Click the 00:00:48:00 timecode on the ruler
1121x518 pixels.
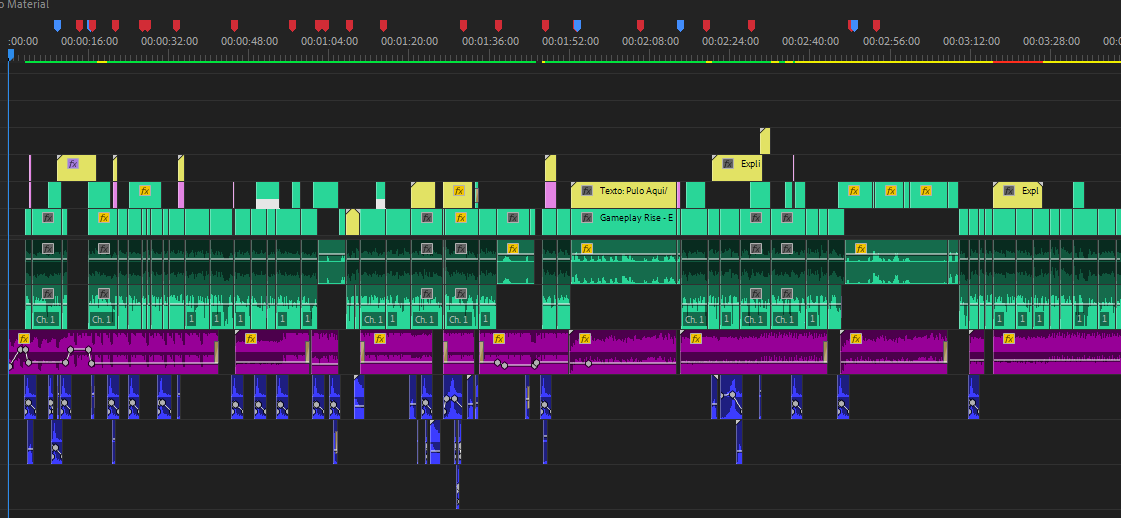pos(250,41)
